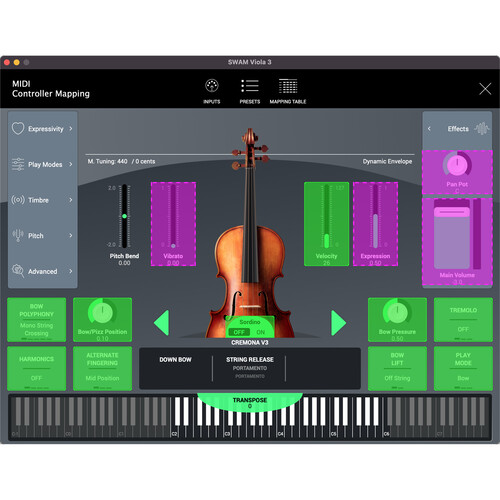
Task: Open the MIDI Inputs icon
Action: click(x=212, y=86)
